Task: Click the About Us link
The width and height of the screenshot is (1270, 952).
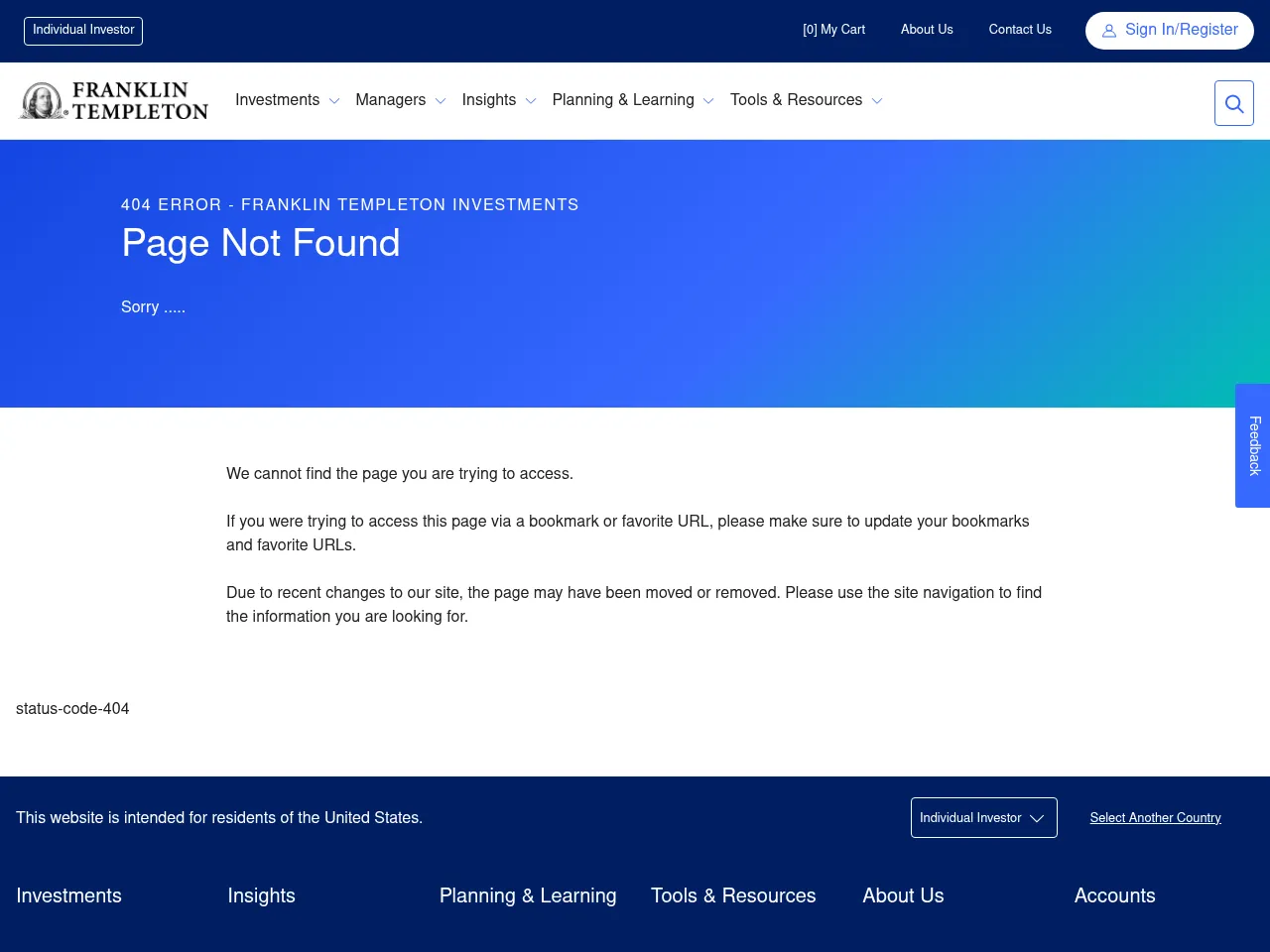Action: pyautogui.click(x=927, y=30)
